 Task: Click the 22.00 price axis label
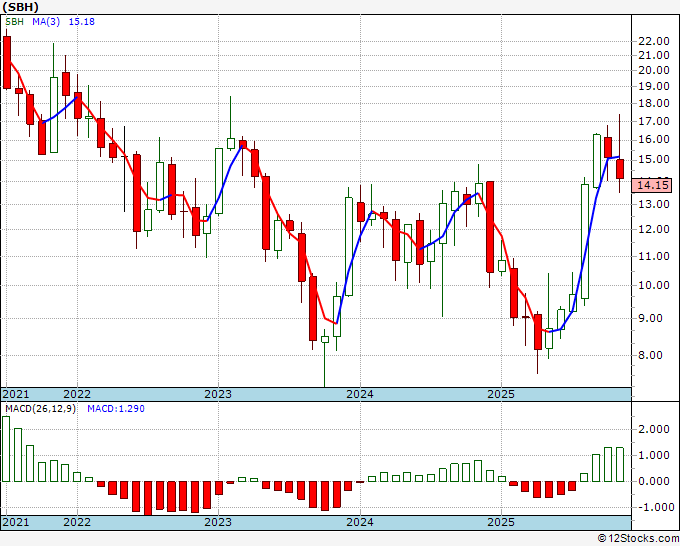(x=654, y=41)
